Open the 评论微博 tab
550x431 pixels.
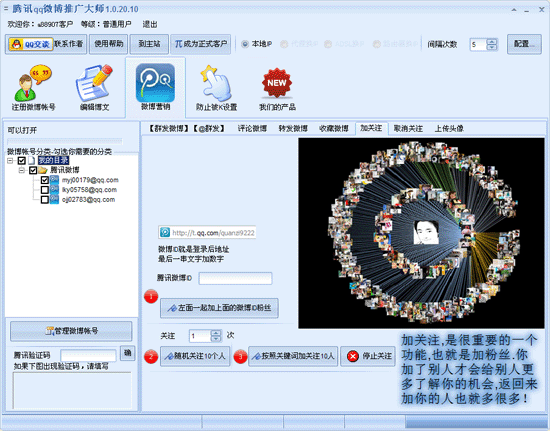[252, 129]
